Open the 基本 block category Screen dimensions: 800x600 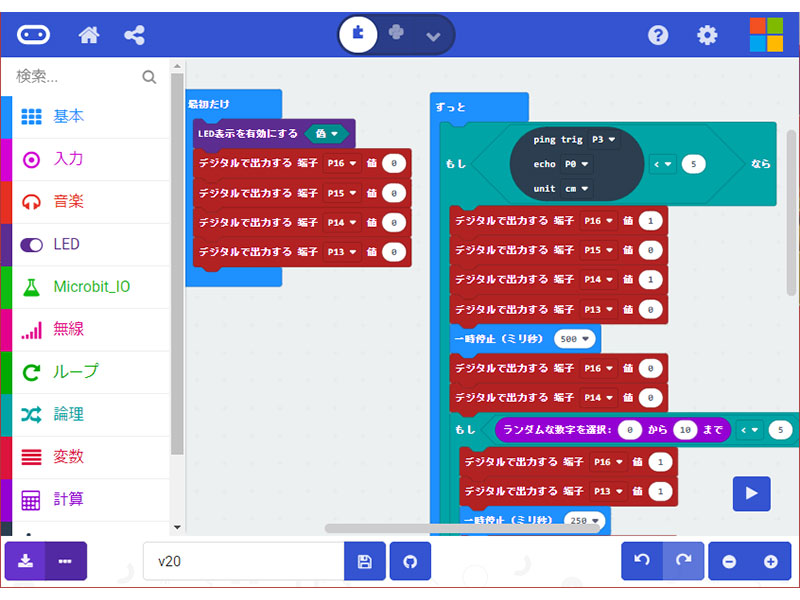click(x=69, y=117)
